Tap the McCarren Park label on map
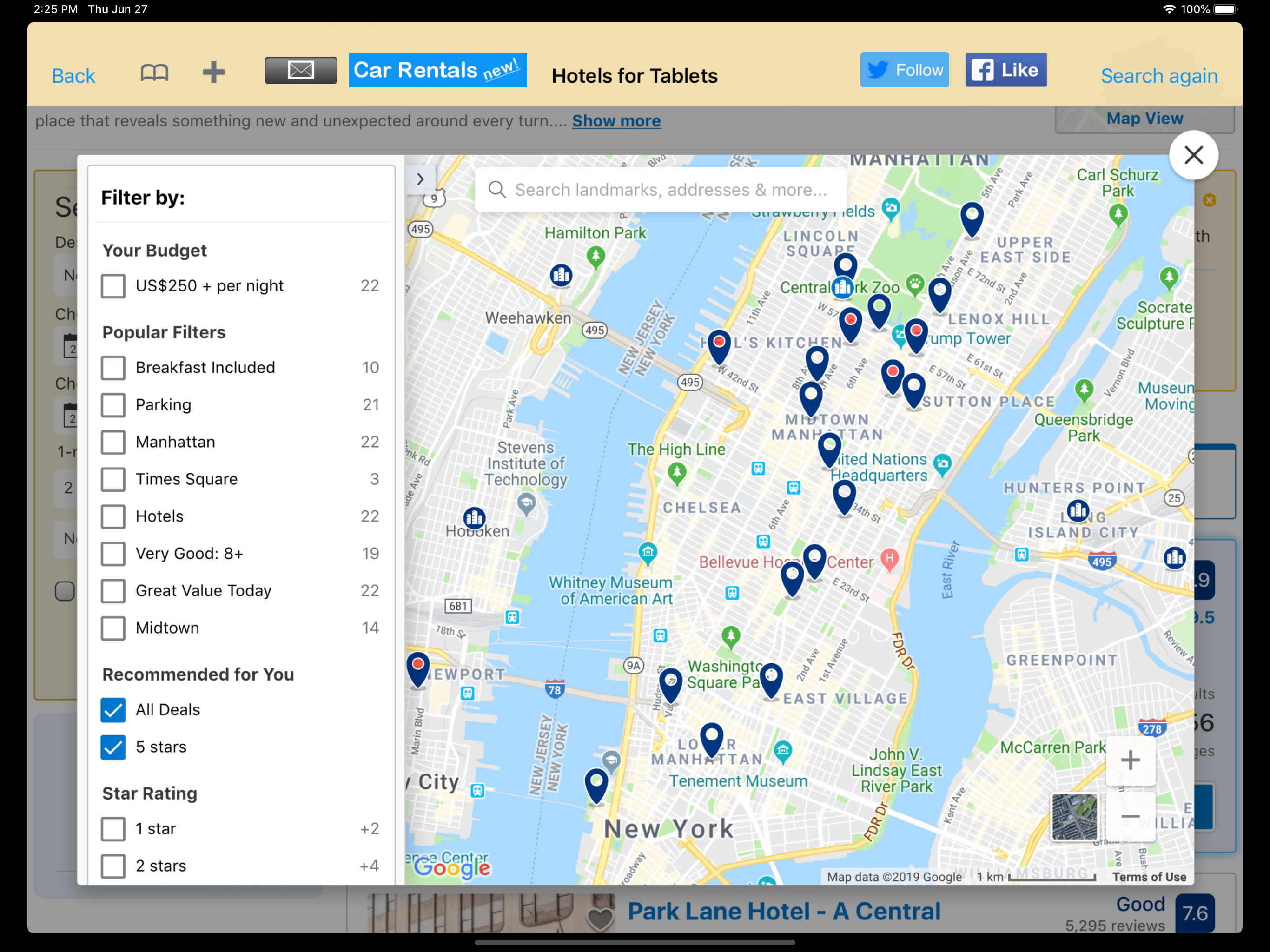 [x=1052, y=747]
